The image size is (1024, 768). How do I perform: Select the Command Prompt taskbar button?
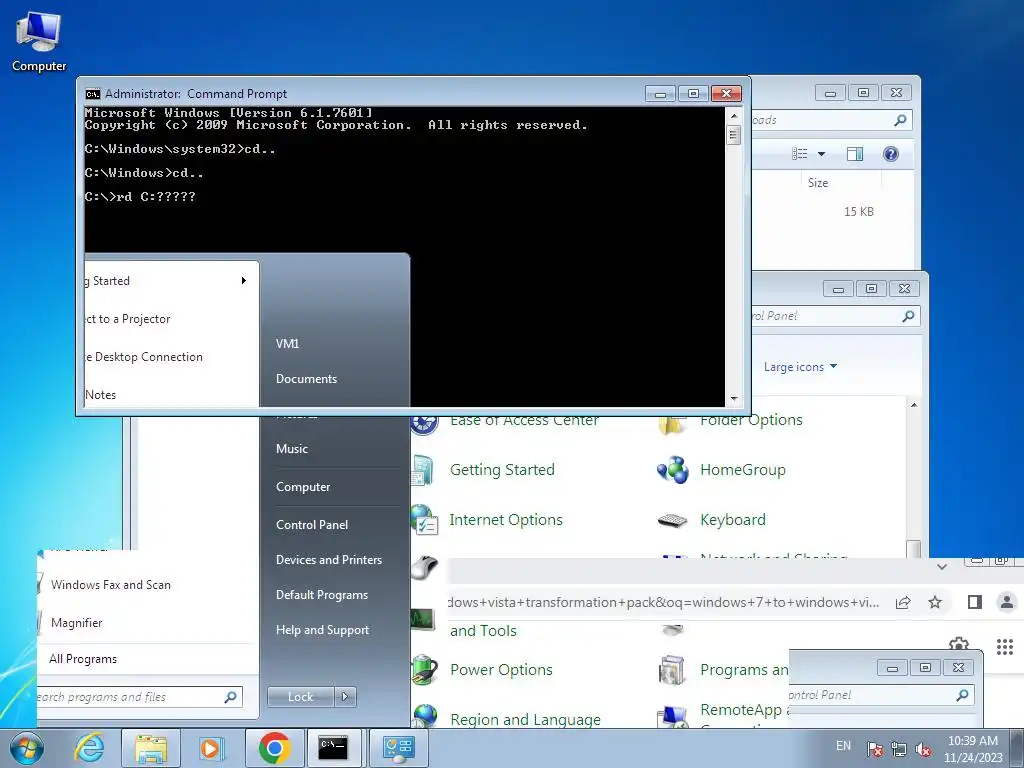333,748
